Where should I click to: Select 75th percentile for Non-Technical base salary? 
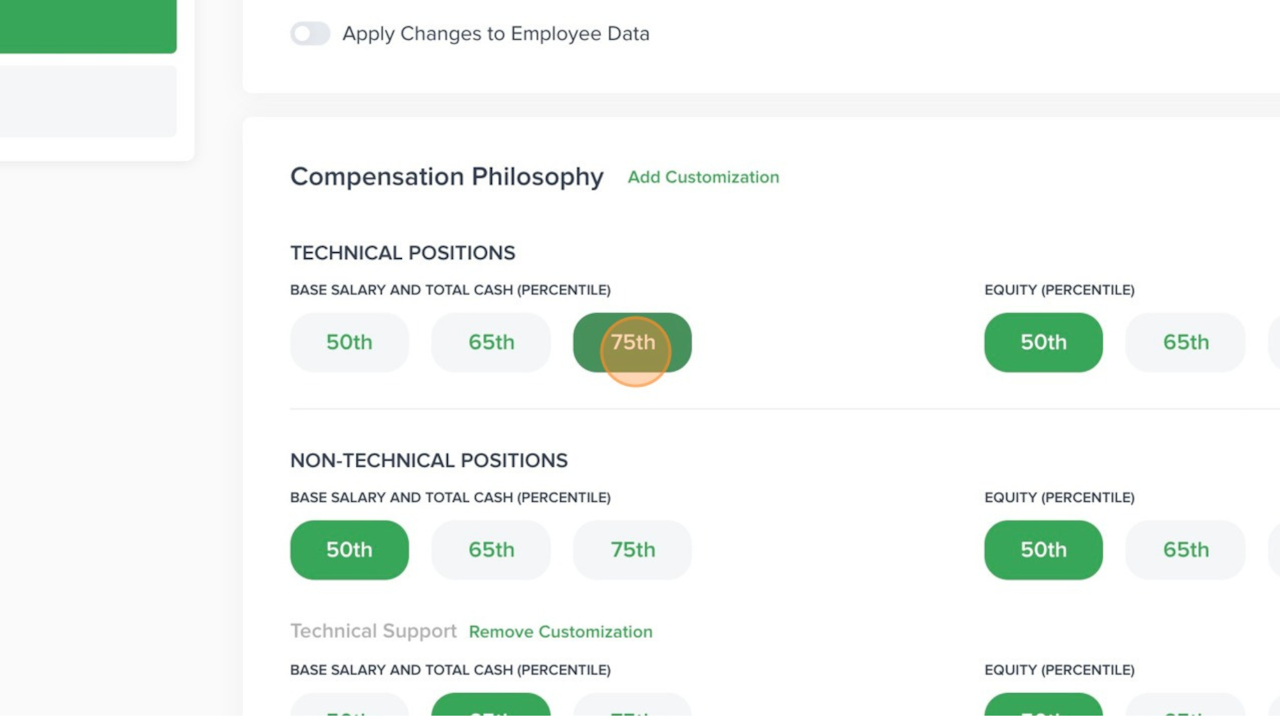pos(632,550)
